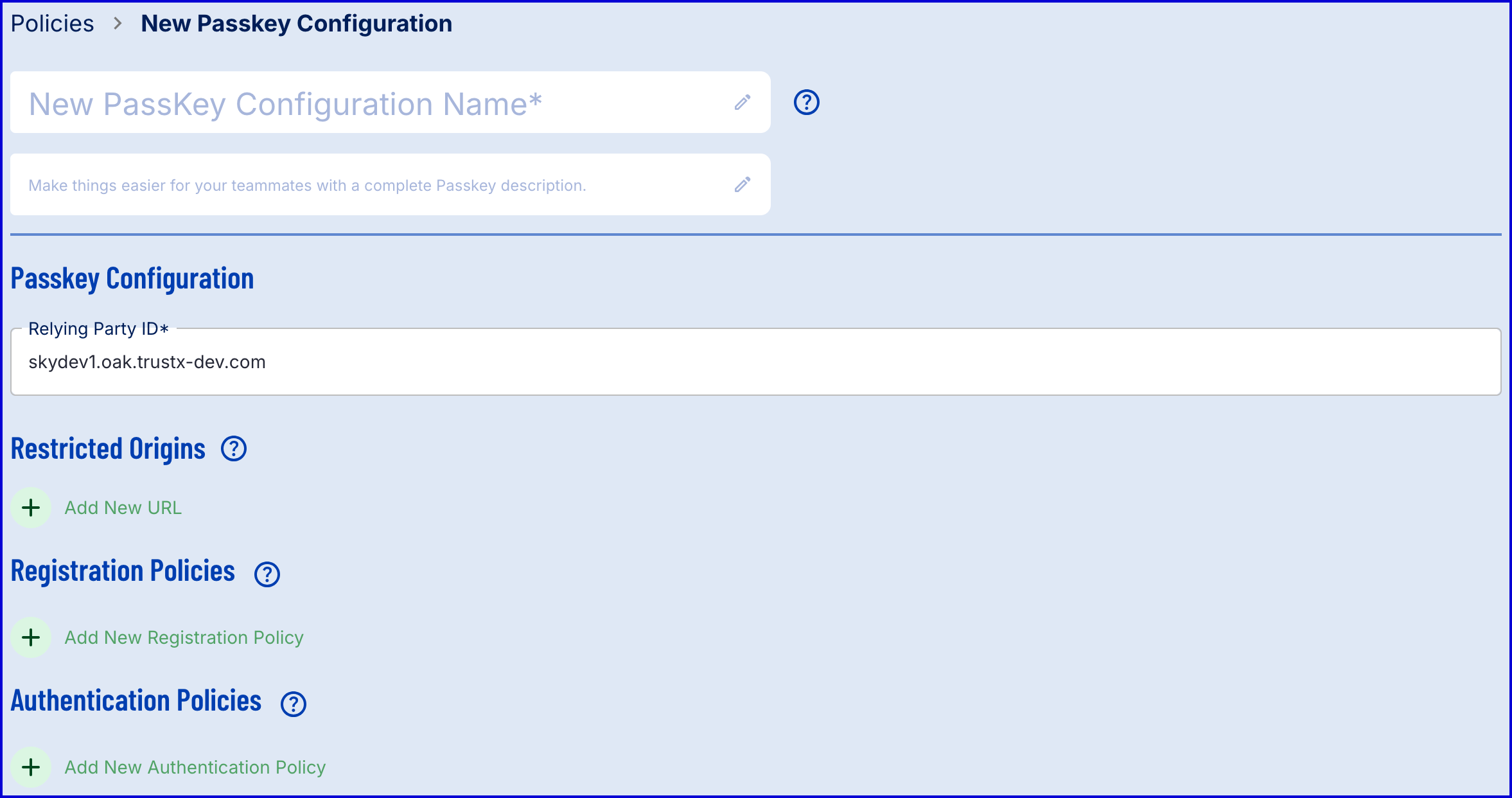Image resolution: width=1512 pixels, height=798 pixels.
Task: Click the Passkey Configuration heading
Action: click(x=132, y=279)
